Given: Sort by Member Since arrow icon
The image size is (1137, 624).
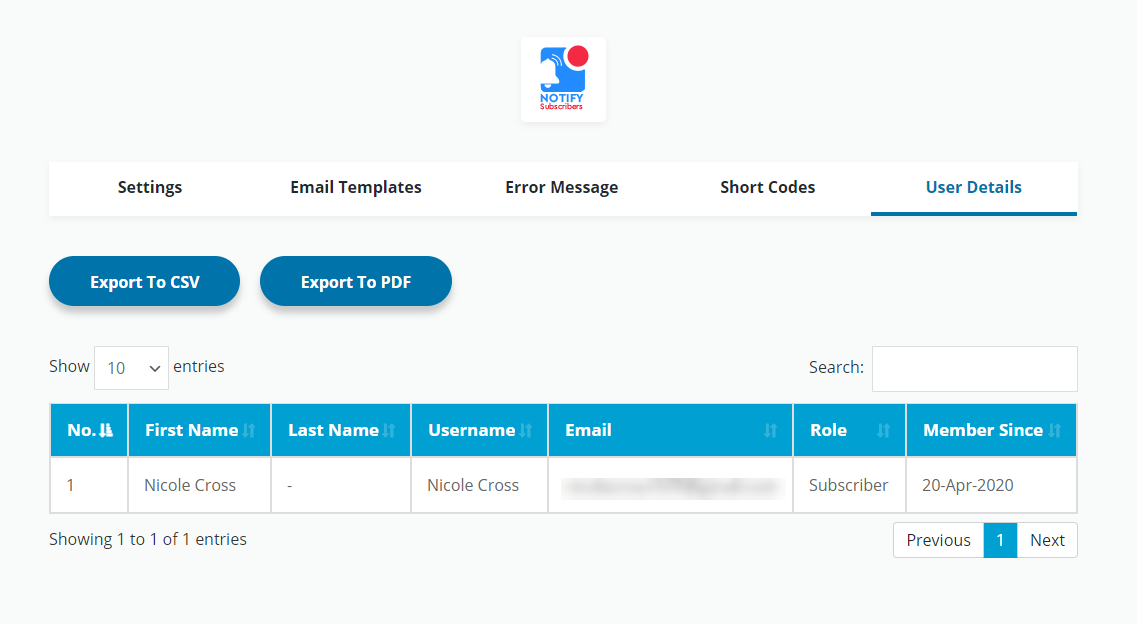Looking at the screenshot, I should 1054,430.
